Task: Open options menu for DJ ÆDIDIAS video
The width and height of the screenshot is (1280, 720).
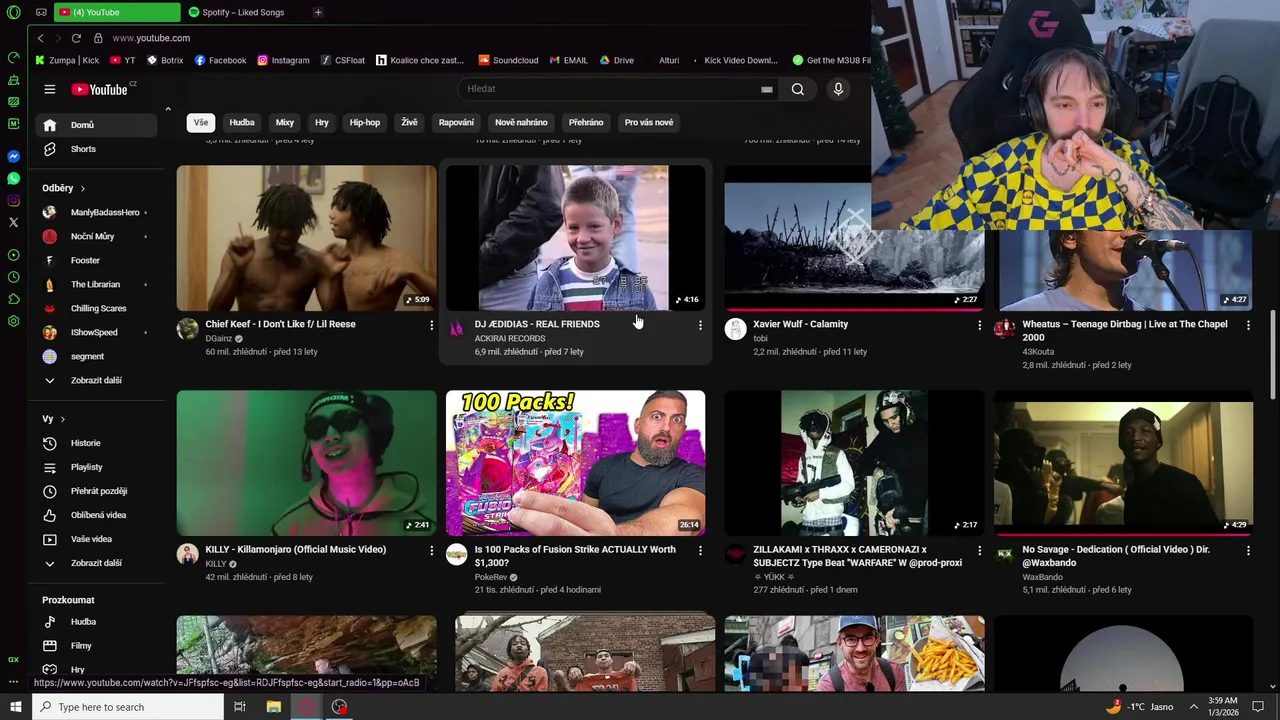Action: pos(700,325)
